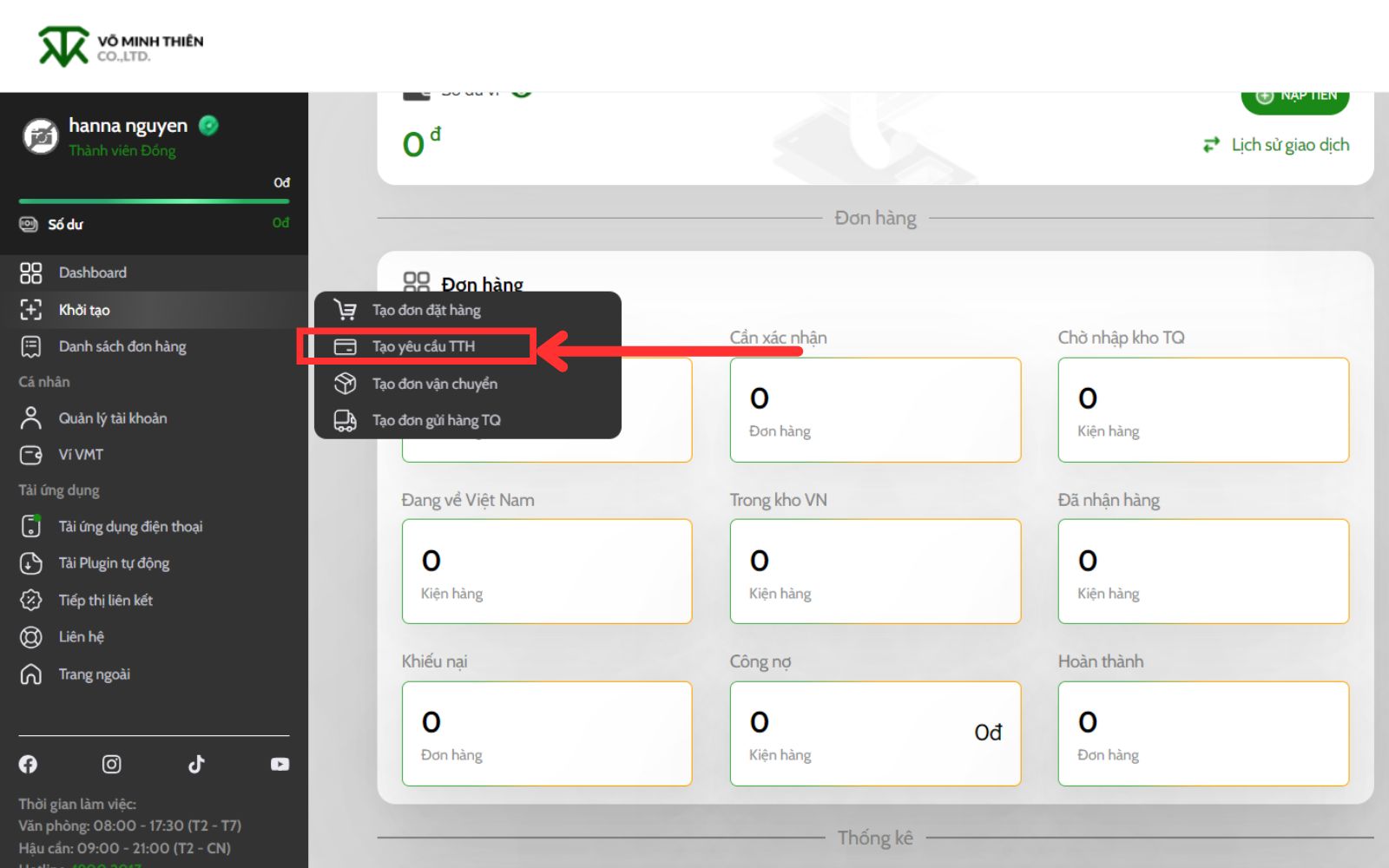Click the Số dư wallet icon
The height and width of the screenshot is (868, 1389).
point(29,224)
